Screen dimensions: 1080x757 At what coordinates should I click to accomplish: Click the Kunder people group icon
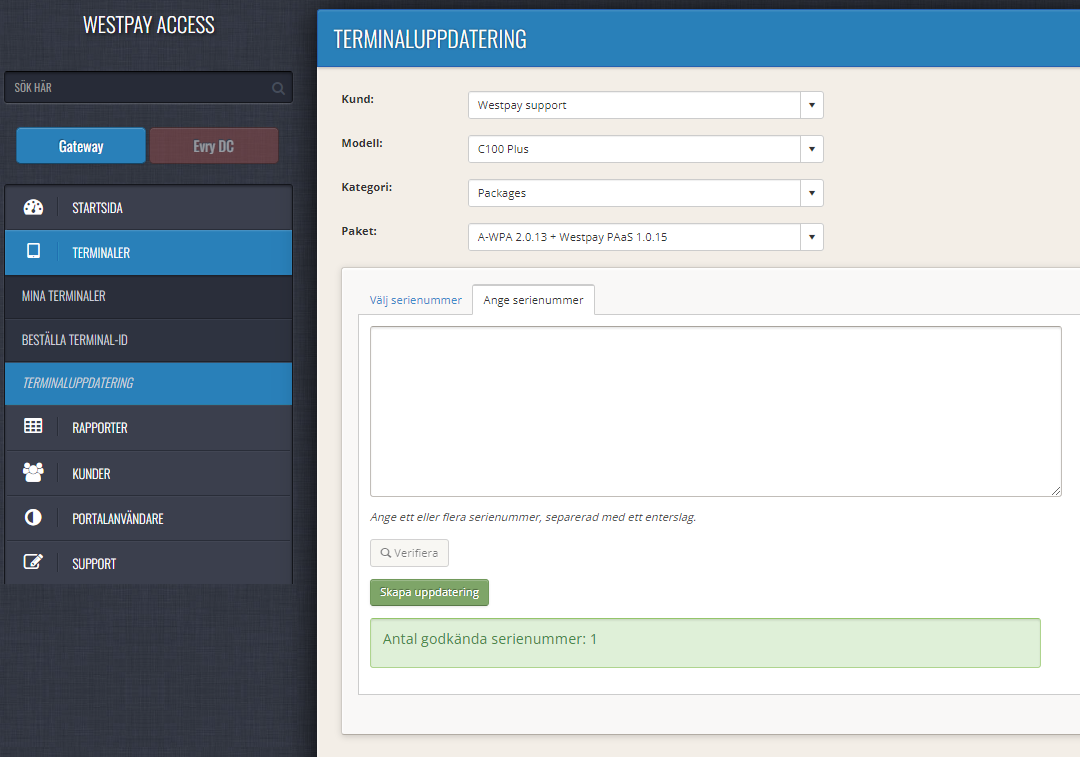tap(33, 472)
